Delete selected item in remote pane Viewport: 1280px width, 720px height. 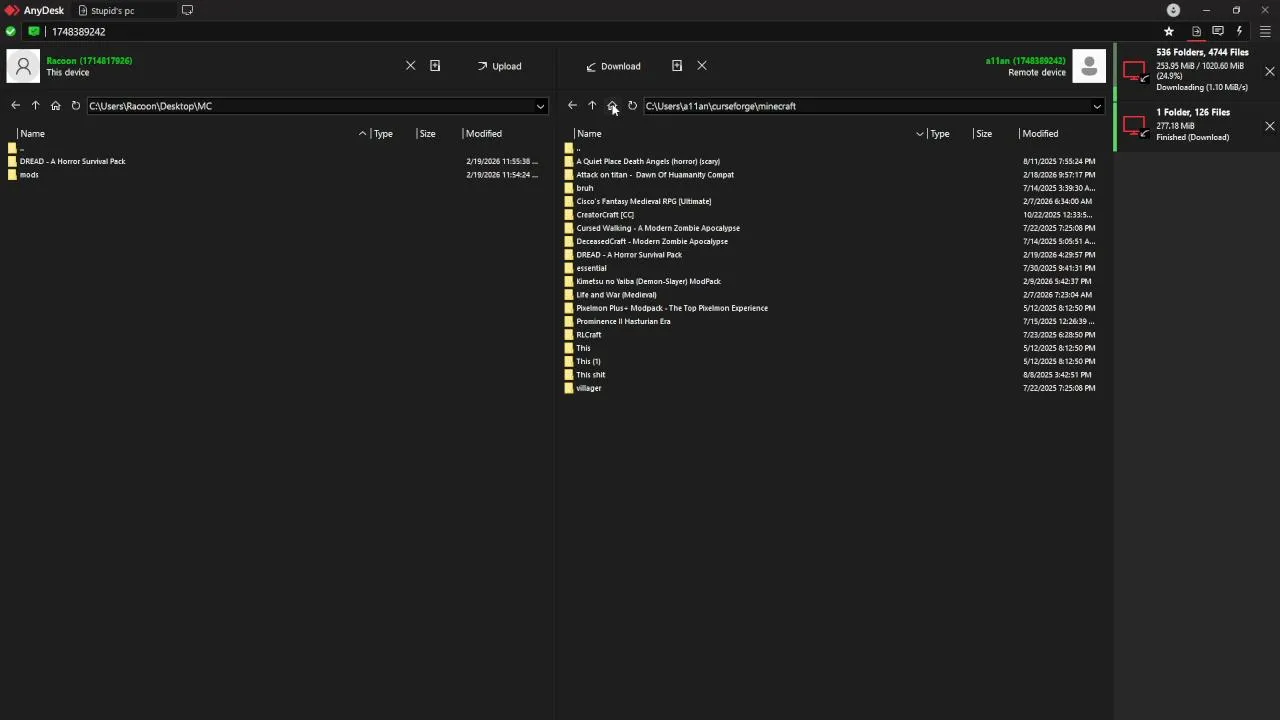pyautogui.click(x=702, y=66)
